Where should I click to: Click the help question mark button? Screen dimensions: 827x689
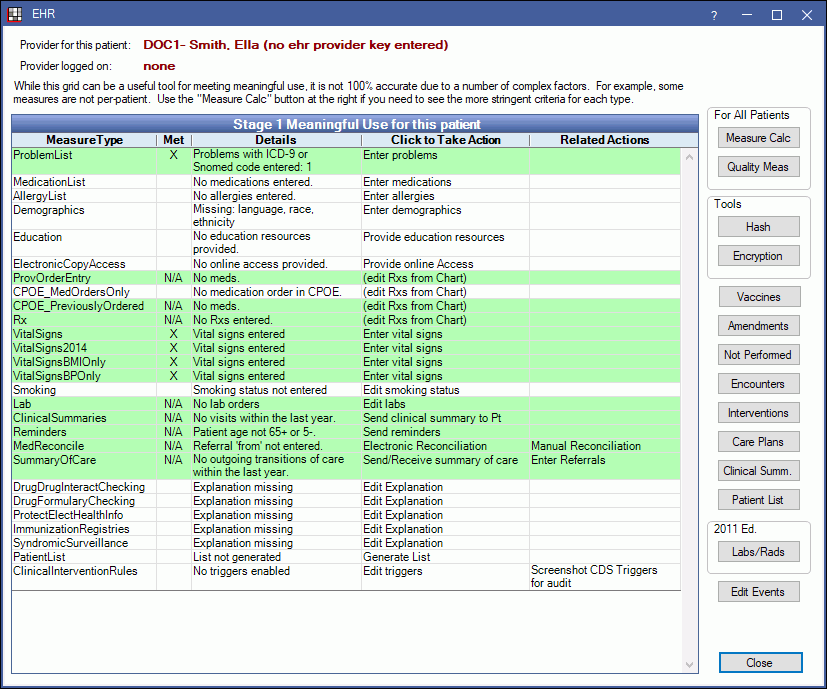714,15
